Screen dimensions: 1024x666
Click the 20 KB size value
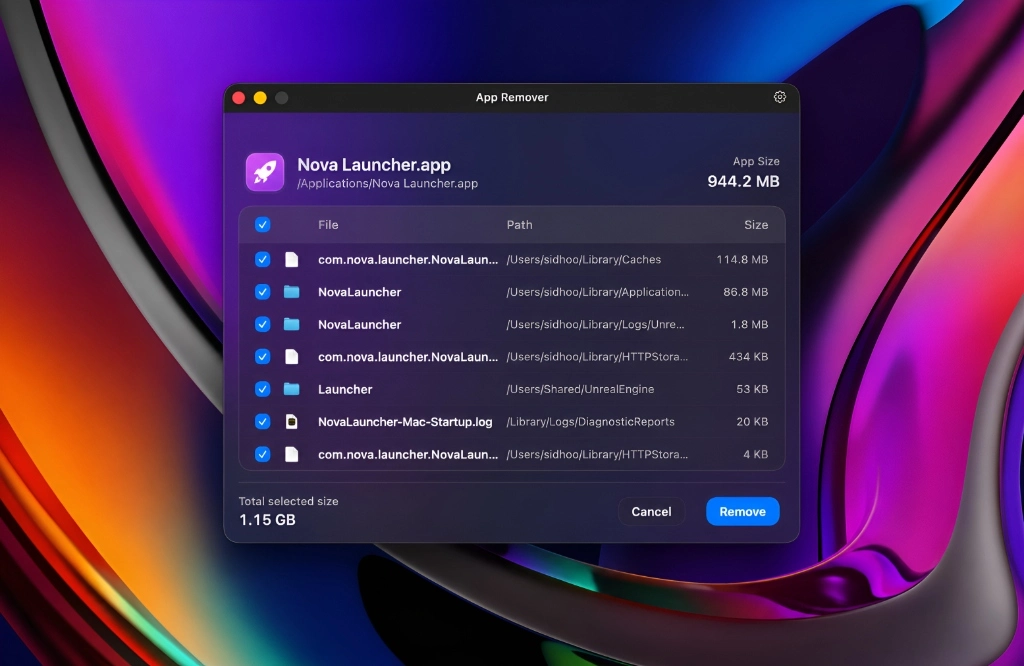coord(752,422)
